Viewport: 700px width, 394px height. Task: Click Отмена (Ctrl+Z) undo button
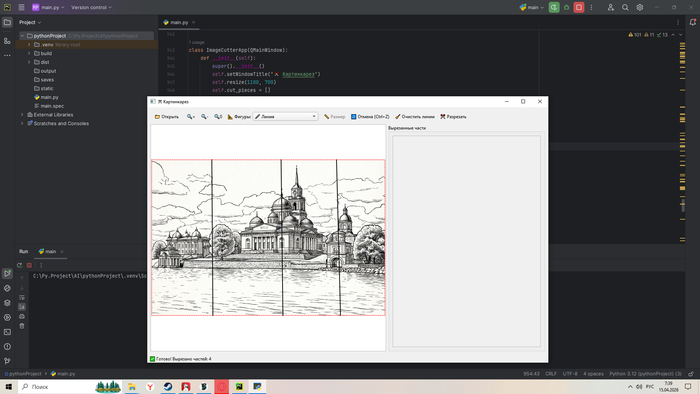pos(370,116)
